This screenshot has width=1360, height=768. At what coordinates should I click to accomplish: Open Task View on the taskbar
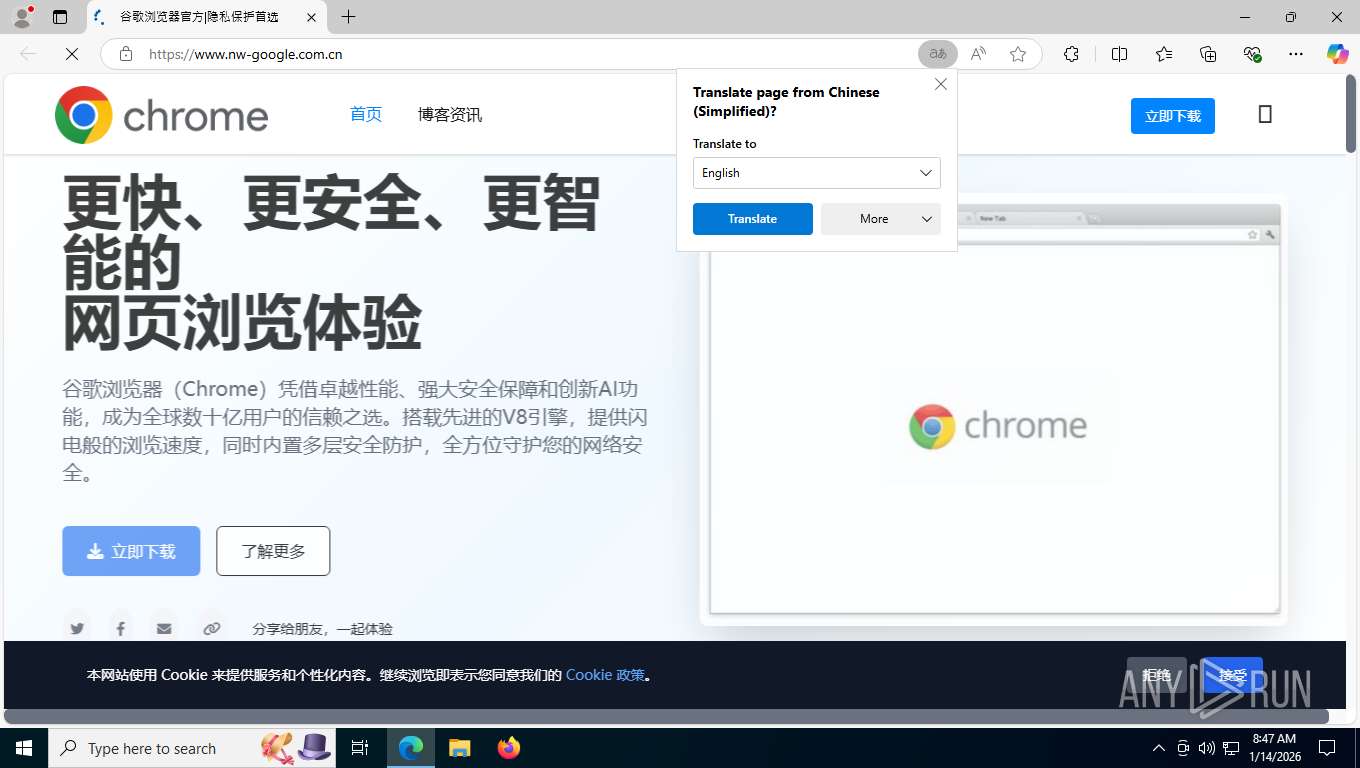(x=360, y=748)
